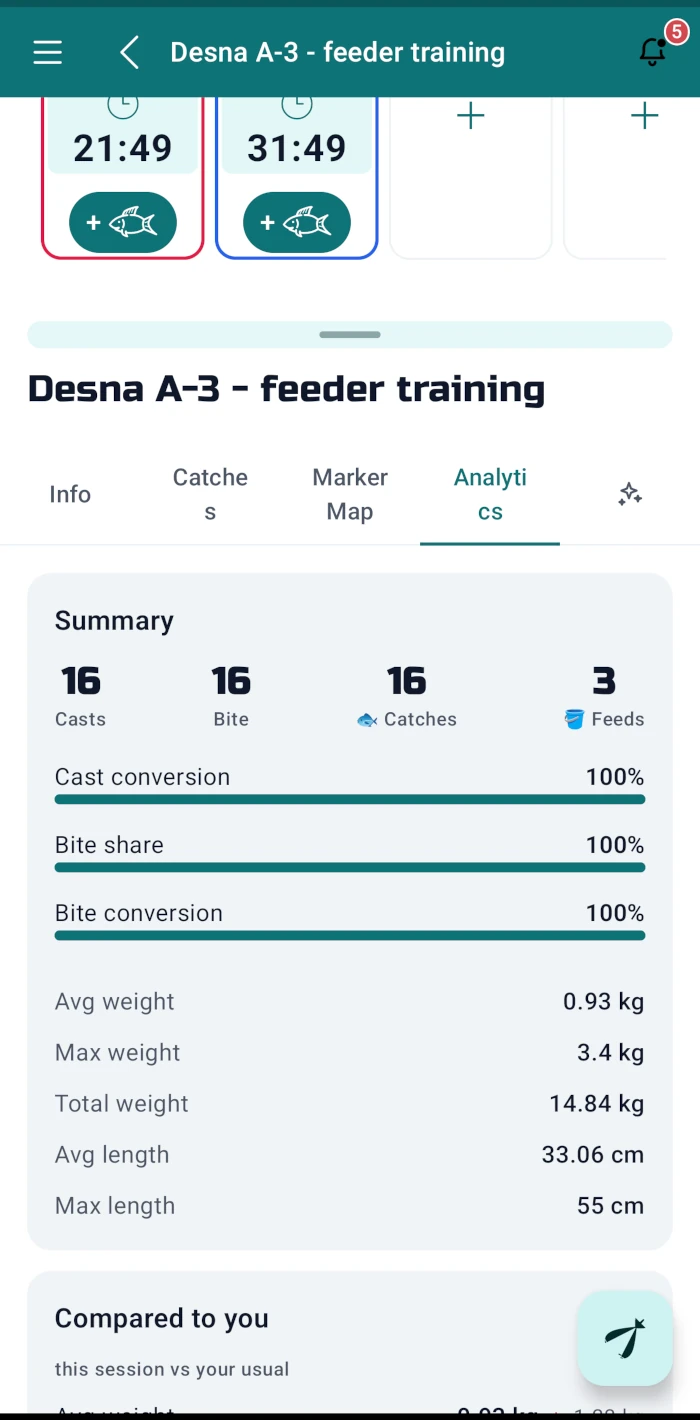This screenshot has width=700, height=1420.
Task: Switch to the Catches tab
Action: tap(210, 494)
